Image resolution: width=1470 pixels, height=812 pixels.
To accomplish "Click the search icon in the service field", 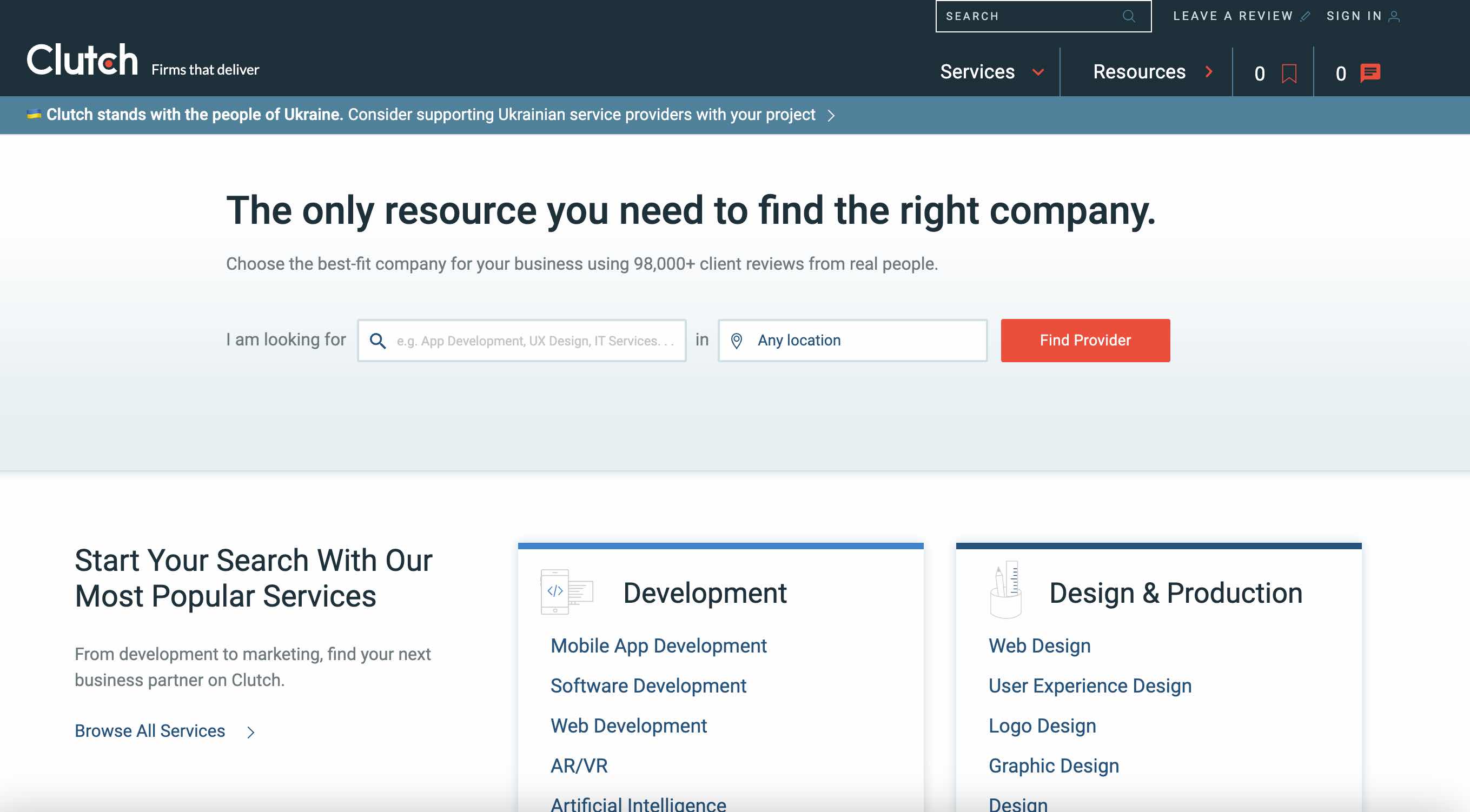I will click(x=378, y=340).
